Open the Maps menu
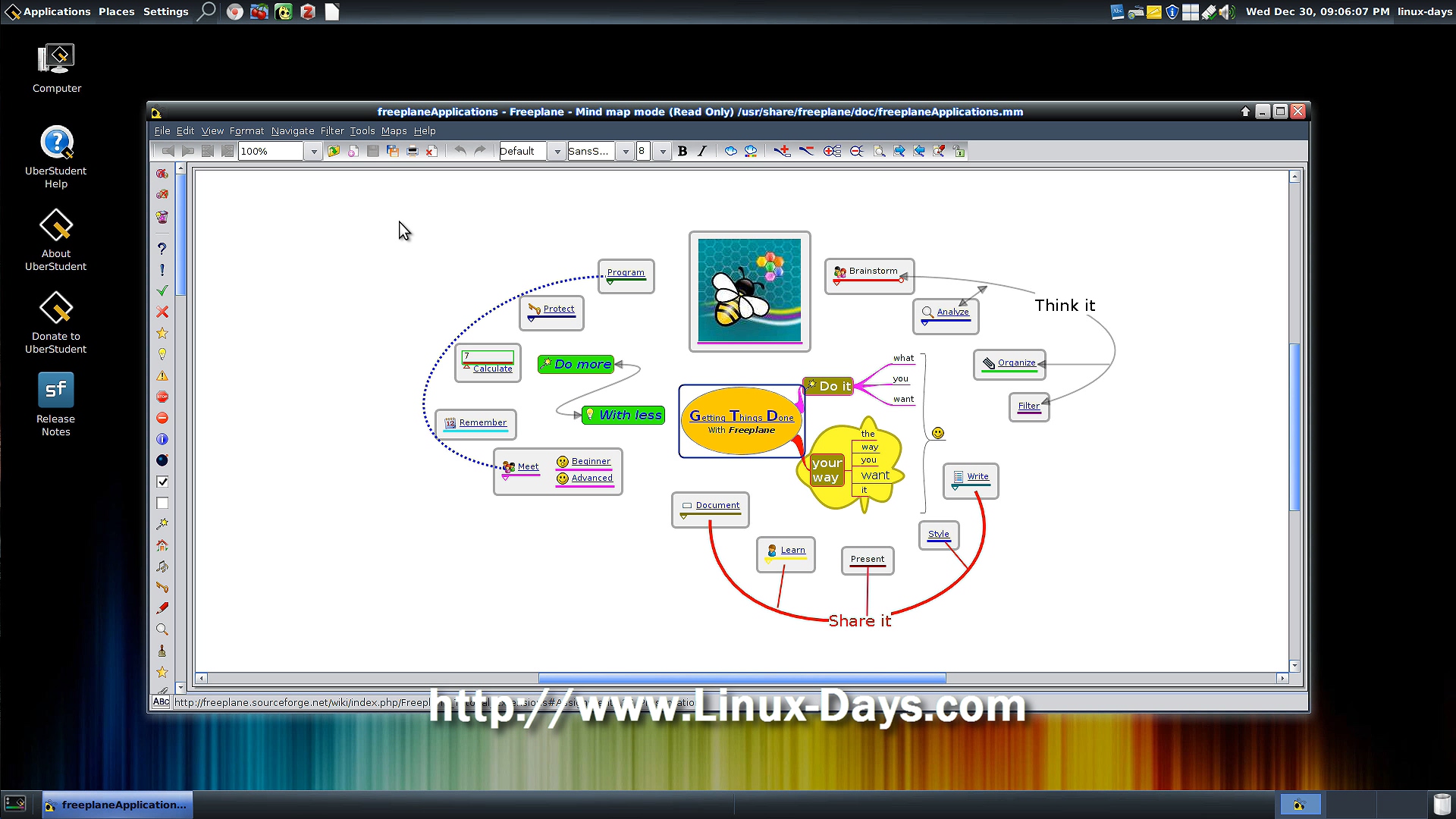This screenshot has width=1456, height=819. (x=394, y=130)
